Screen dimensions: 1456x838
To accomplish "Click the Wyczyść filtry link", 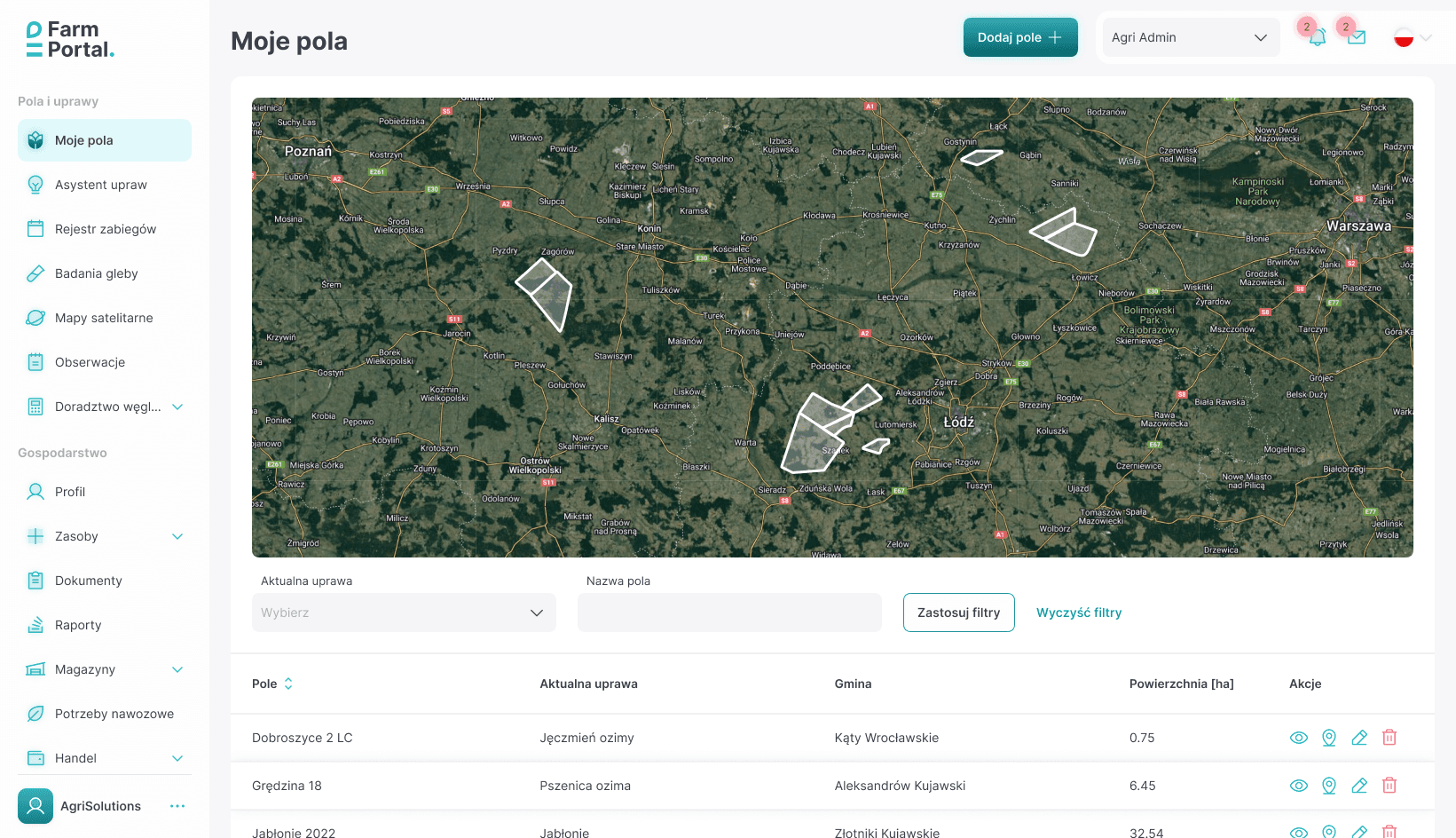I will point(1079,613).
